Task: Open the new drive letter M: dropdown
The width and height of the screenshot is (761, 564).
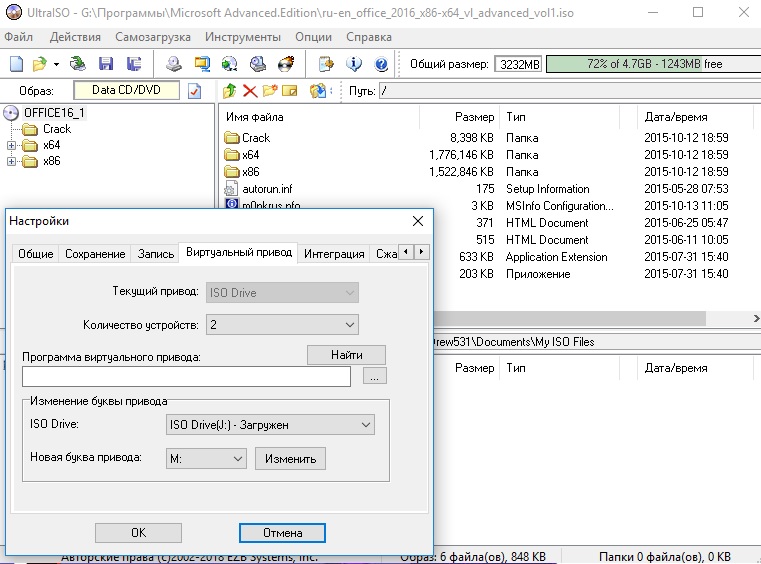Action: pos(206,459)
